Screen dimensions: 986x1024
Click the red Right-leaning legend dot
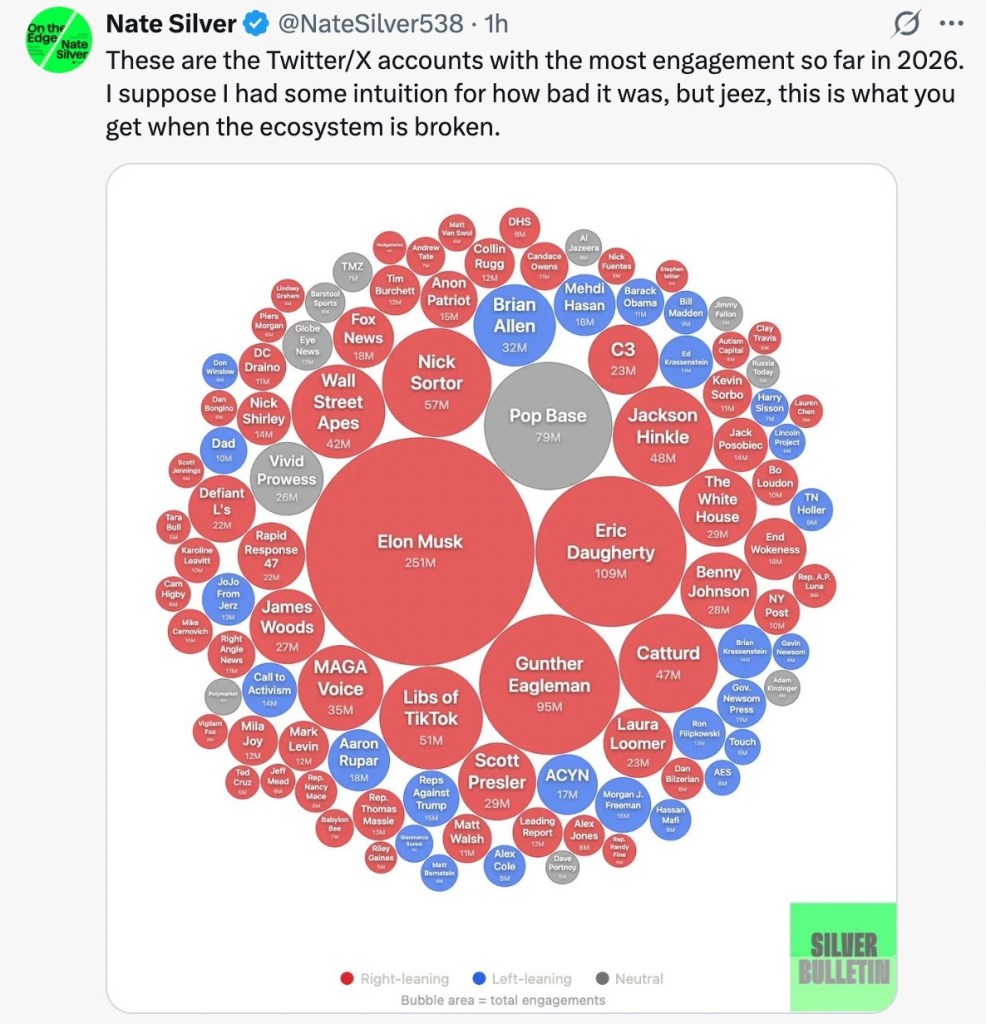point(346,978)
